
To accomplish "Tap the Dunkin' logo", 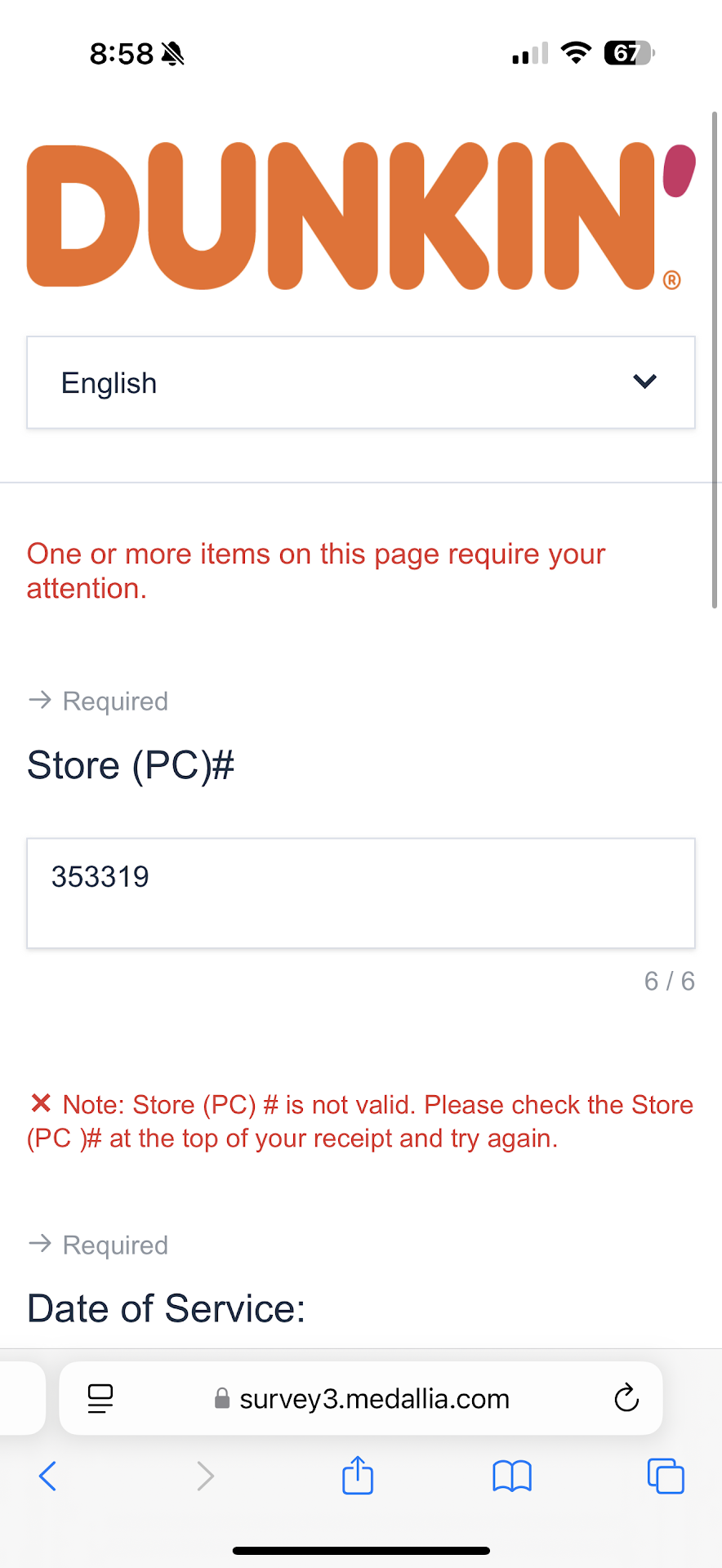I will pos(360,216).
